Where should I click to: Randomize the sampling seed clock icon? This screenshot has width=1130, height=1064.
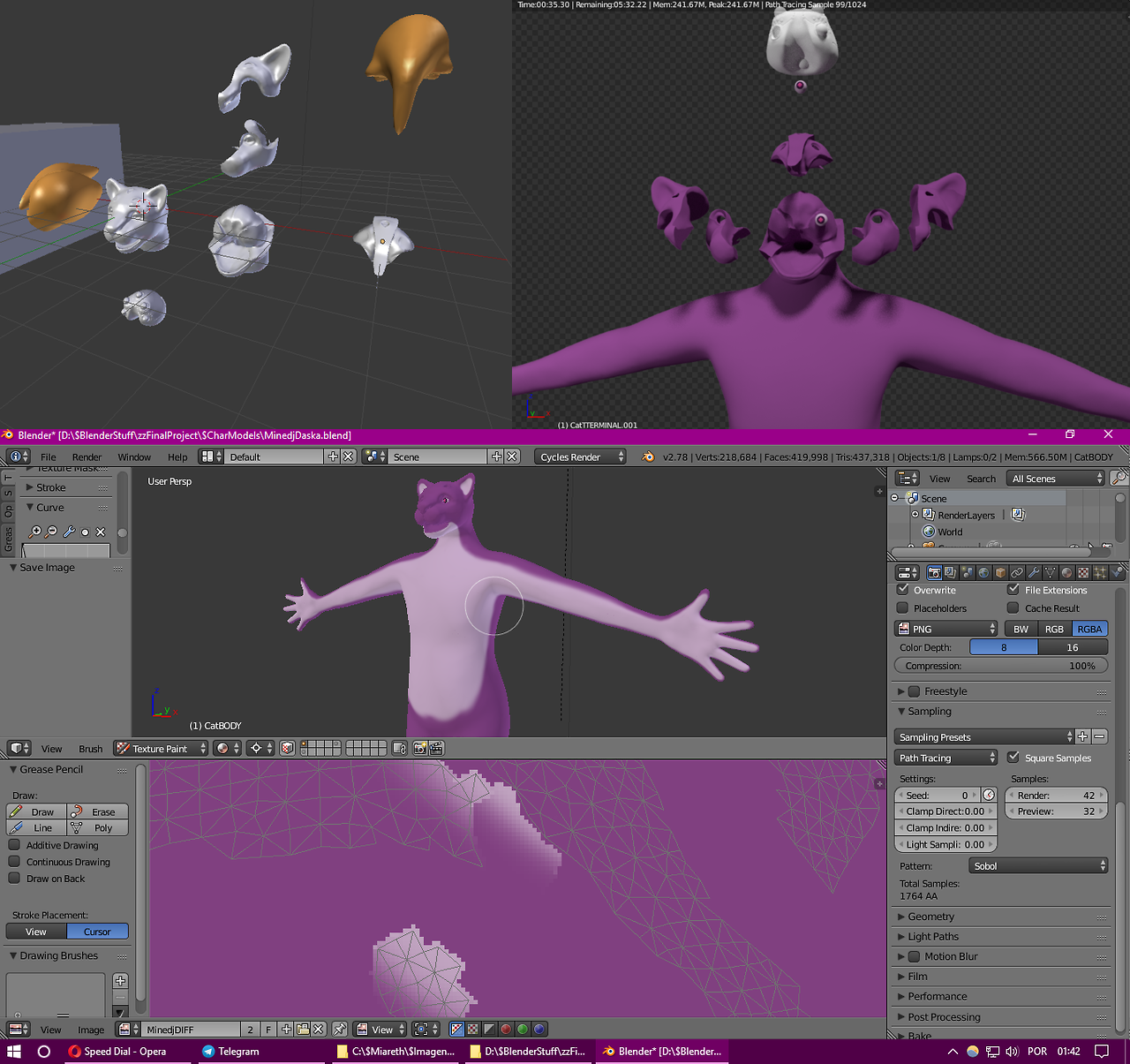989,795
